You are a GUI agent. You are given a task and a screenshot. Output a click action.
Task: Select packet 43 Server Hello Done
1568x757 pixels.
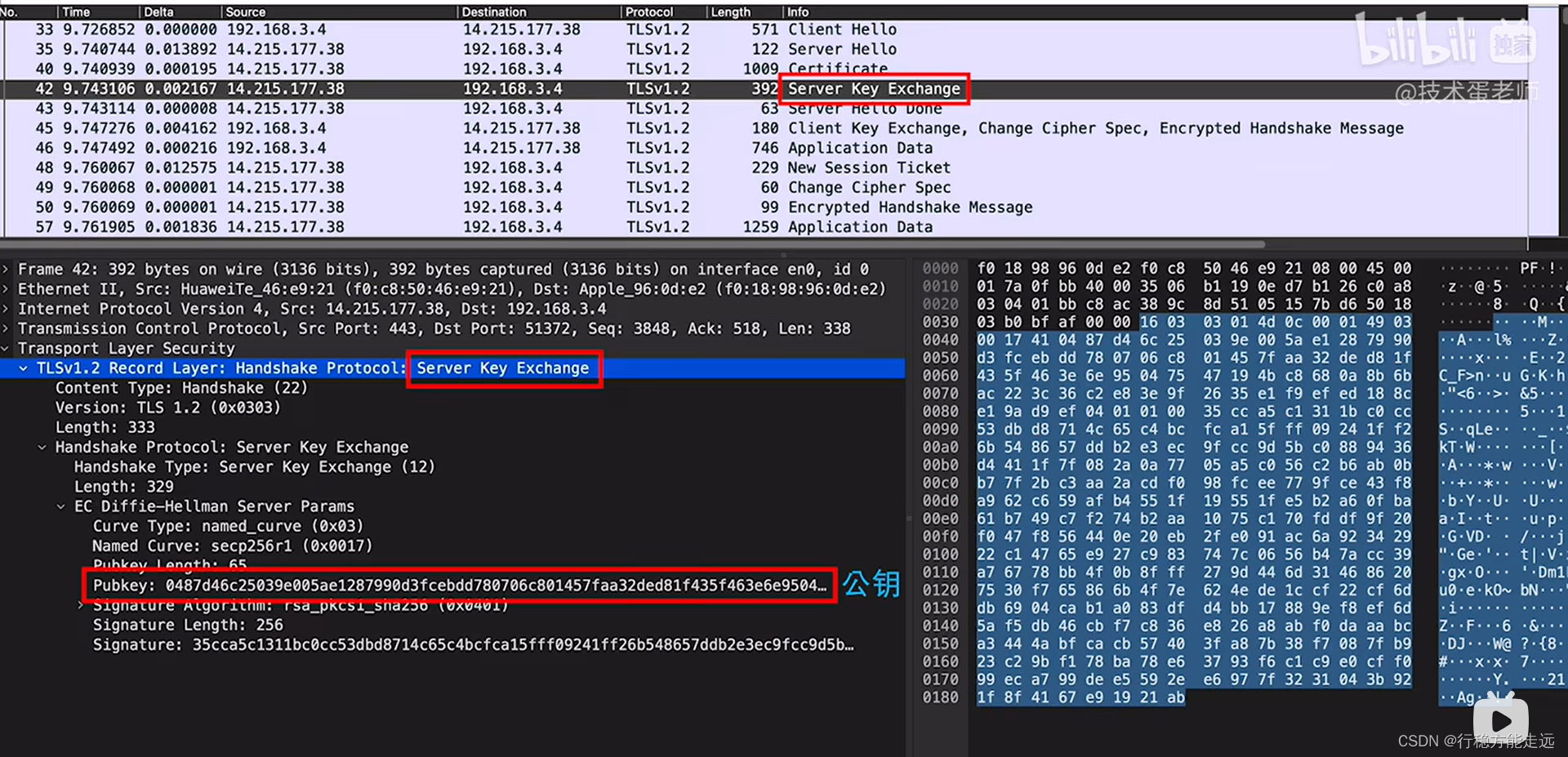pos(764,109)
